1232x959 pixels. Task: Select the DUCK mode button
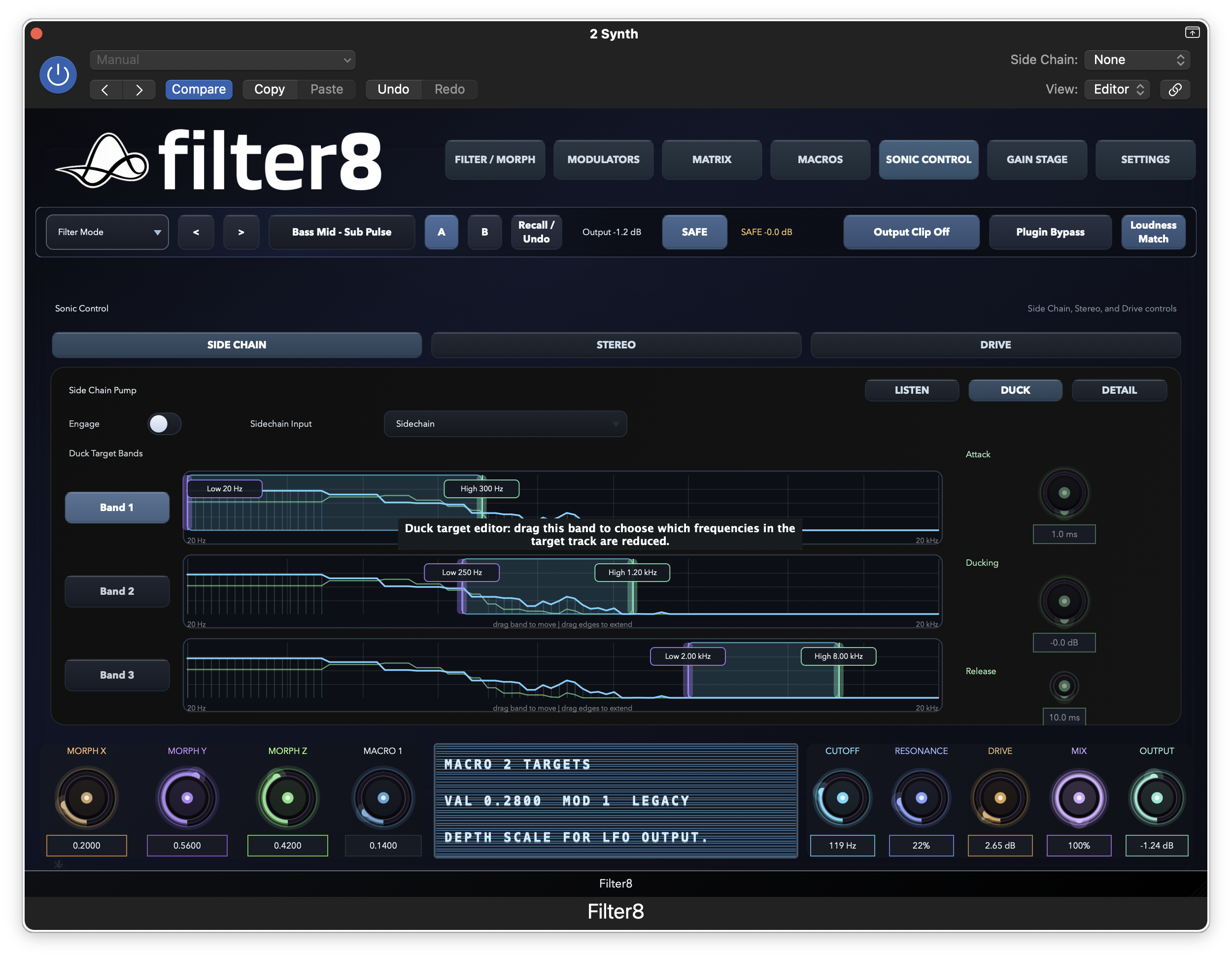pos(1015,390)
